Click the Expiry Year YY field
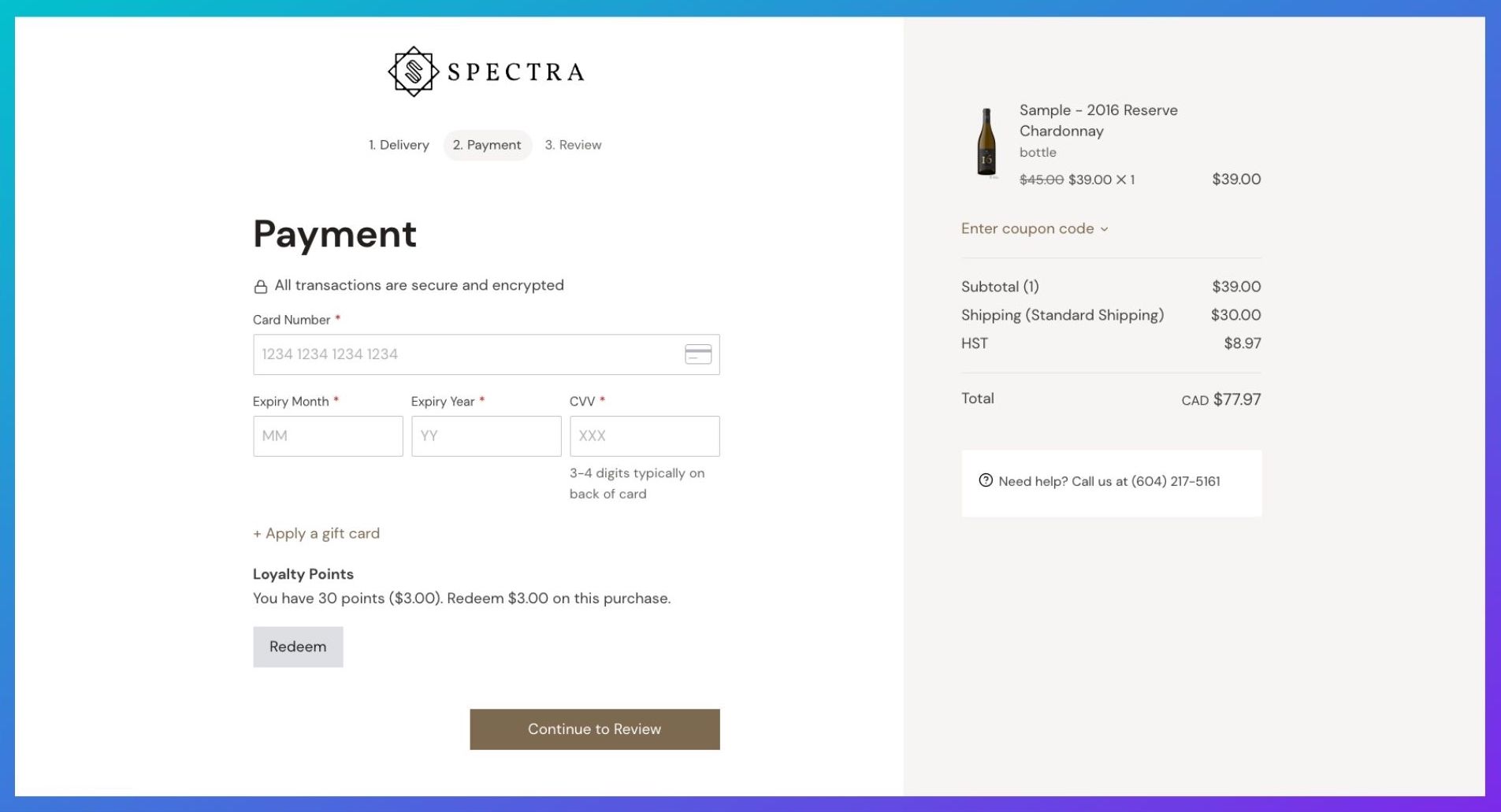 pyautogui.click(x=486, y=436)
